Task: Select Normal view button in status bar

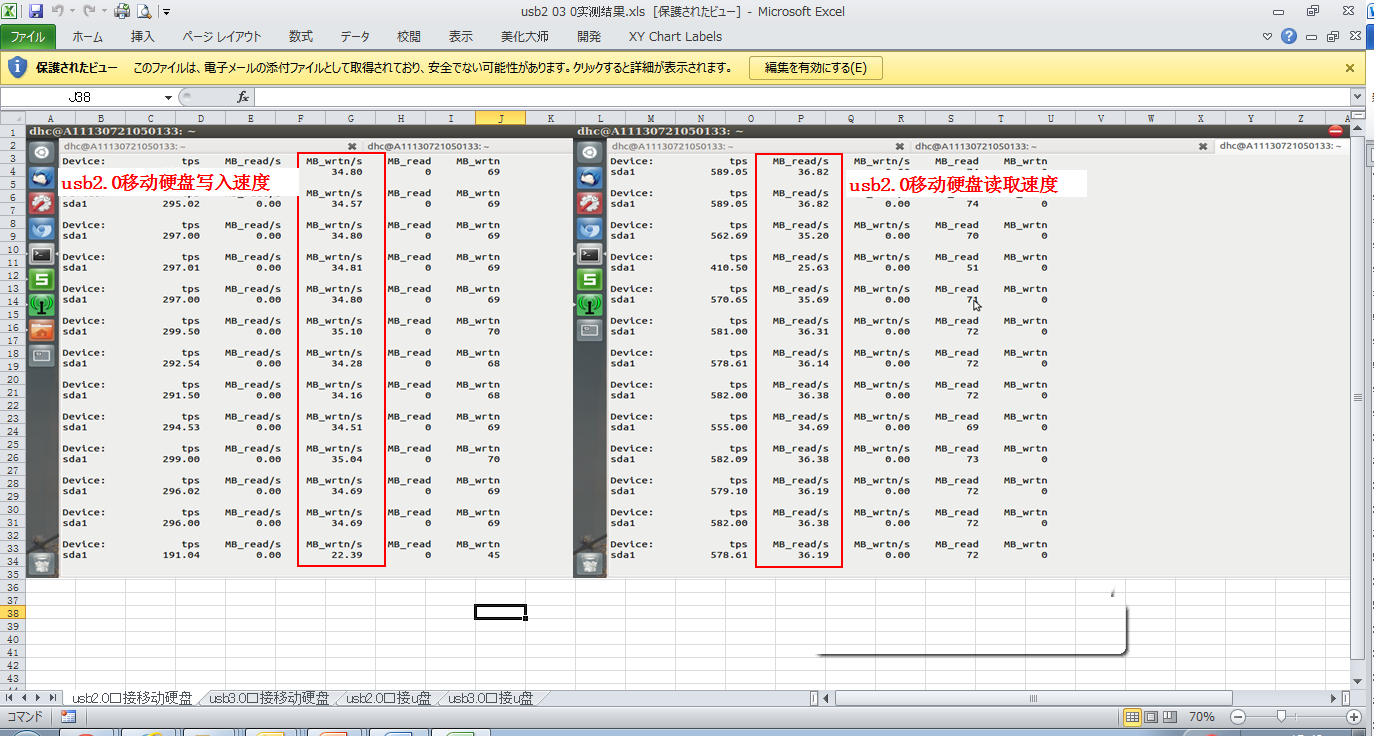Action: [x=1133, y=717]
